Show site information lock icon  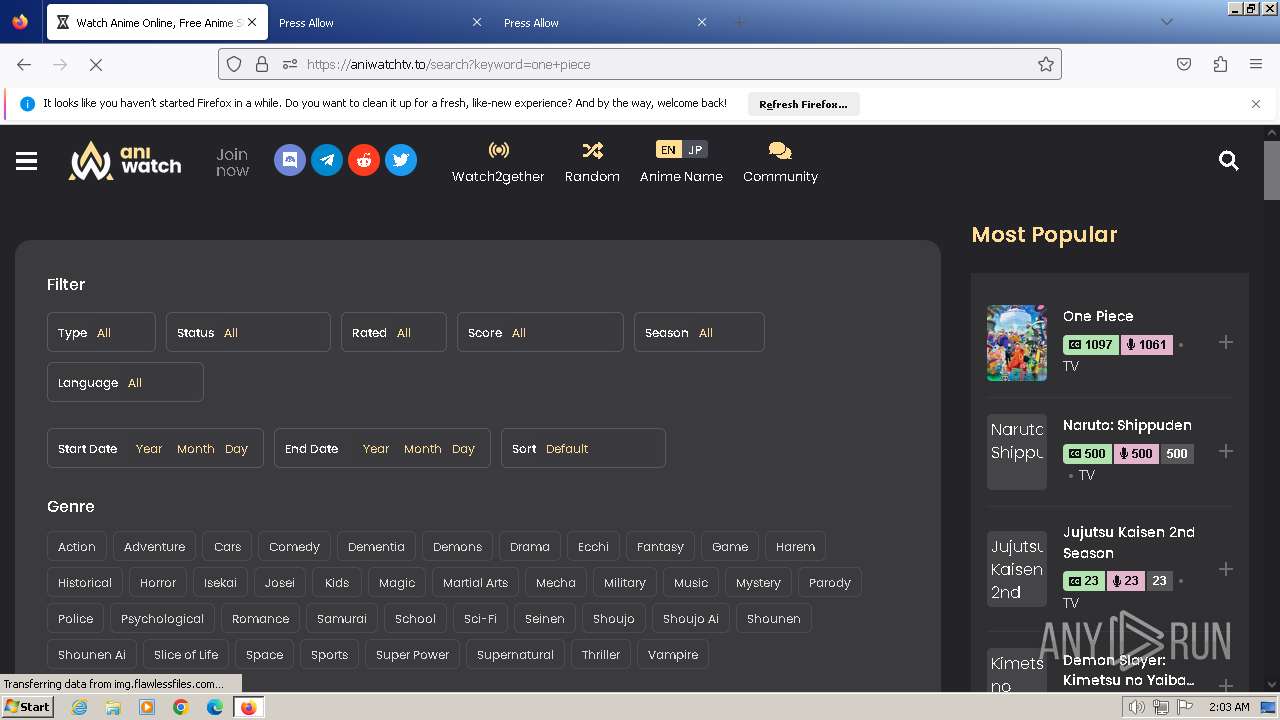(x=262, y=64)
